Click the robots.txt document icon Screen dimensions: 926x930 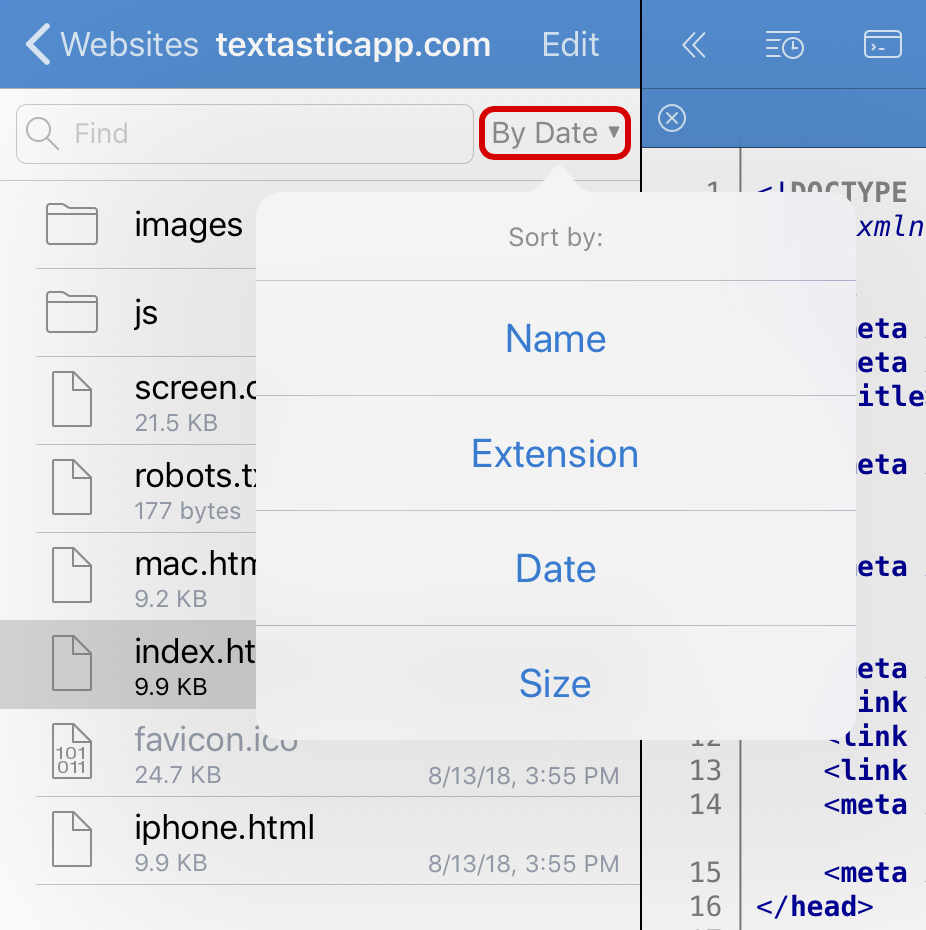click(x=72, y=488)
